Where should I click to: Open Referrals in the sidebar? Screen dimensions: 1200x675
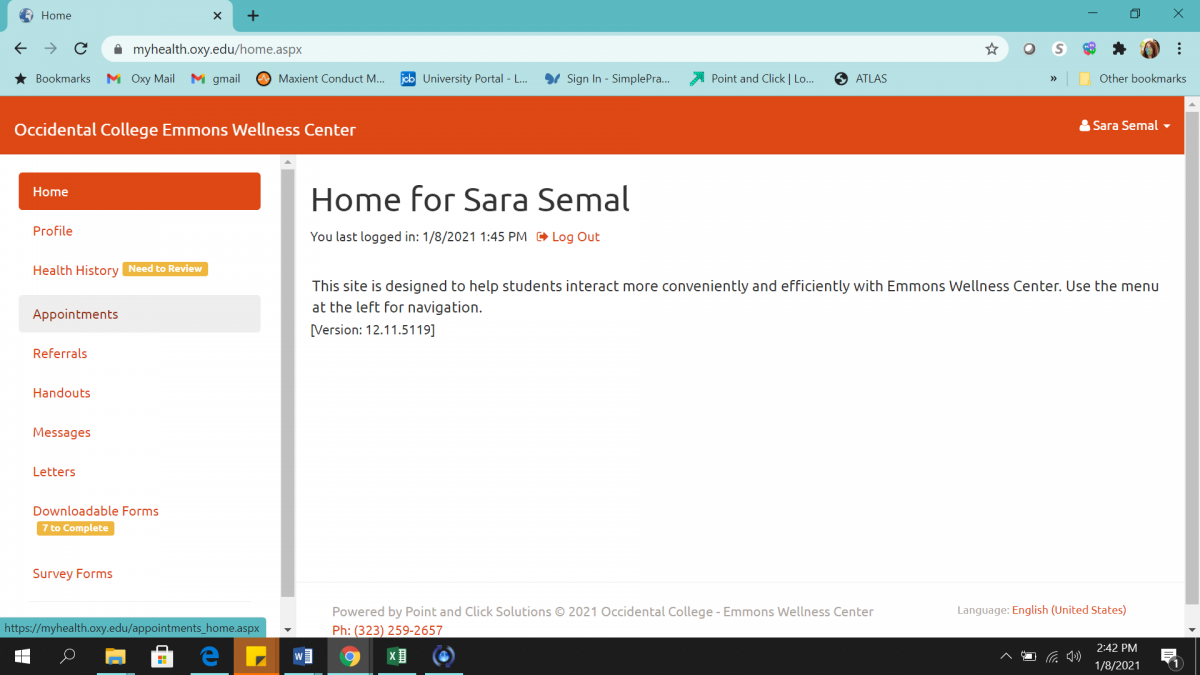click(x=60, y=353)
